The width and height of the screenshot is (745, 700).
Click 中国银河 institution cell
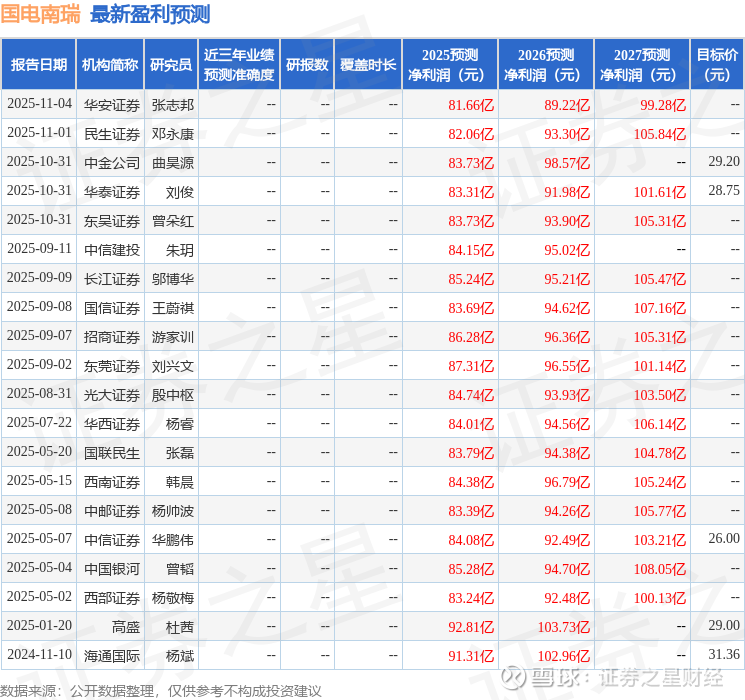point(112,568)
